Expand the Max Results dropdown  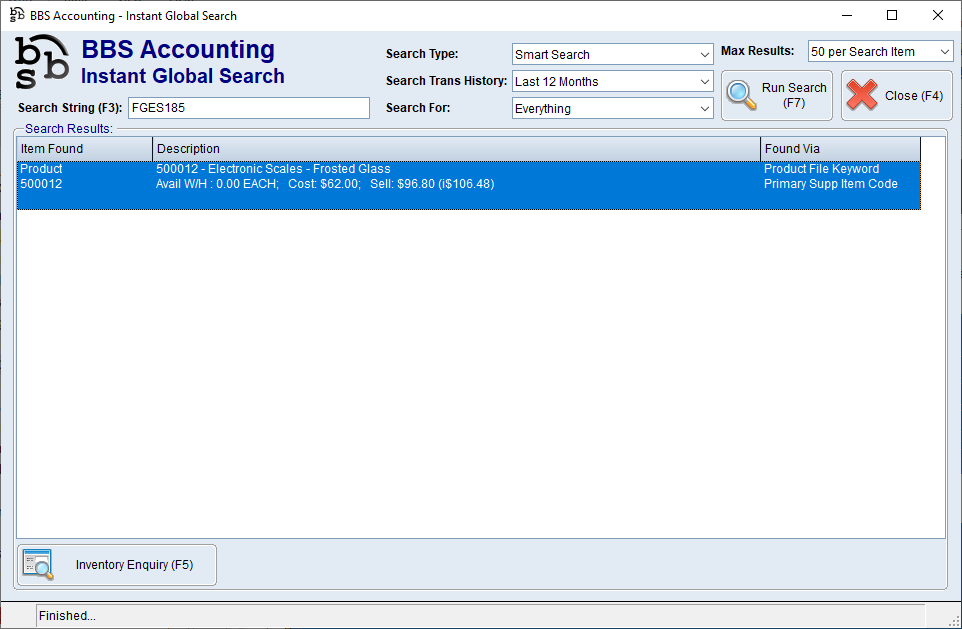880,51
